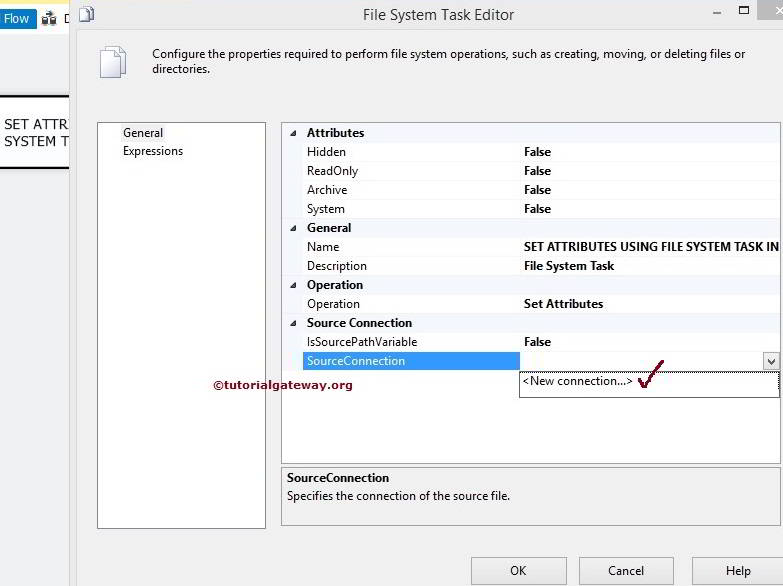Click the False value of the Archive property
Image resolution: width=783 pixels, height=586 pixels.
(x=537, y=190)
